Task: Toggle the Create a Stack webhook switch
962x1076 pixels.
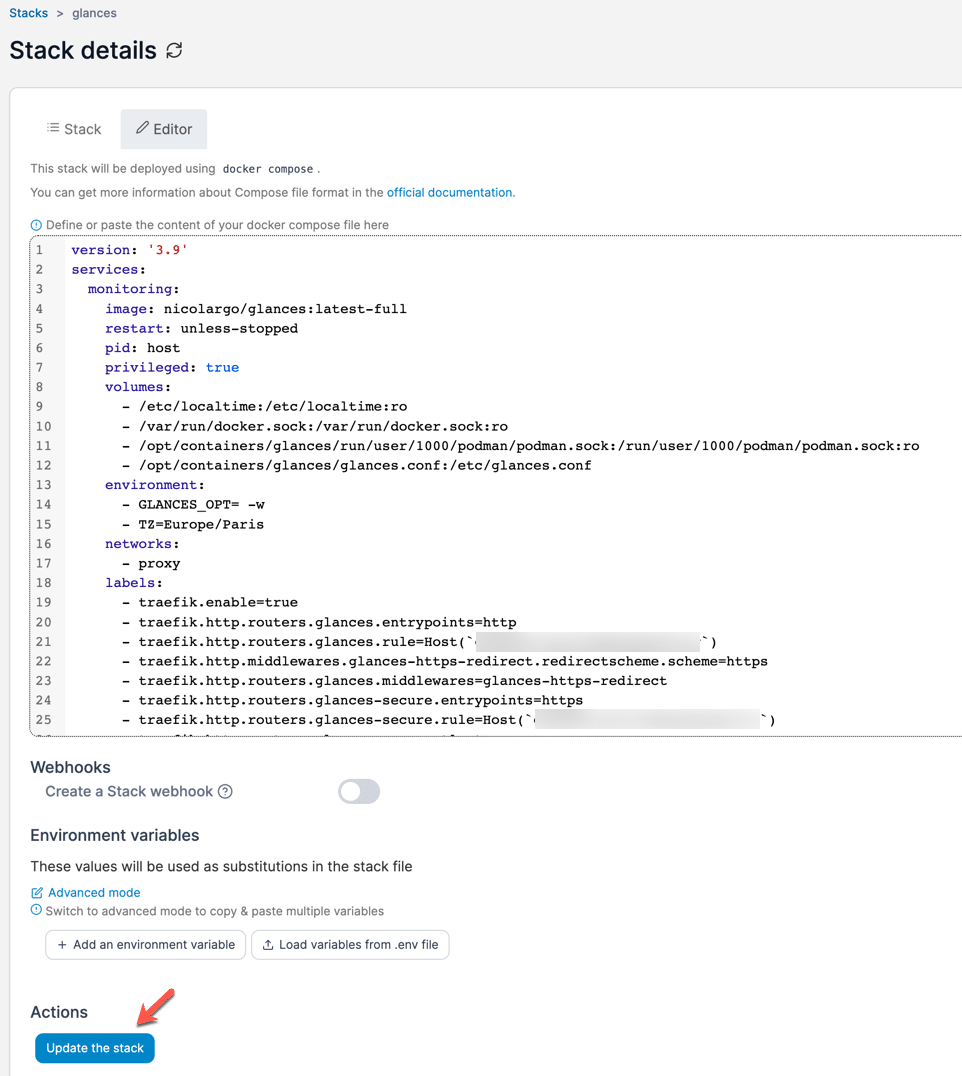Action: [x=359, y=791]
